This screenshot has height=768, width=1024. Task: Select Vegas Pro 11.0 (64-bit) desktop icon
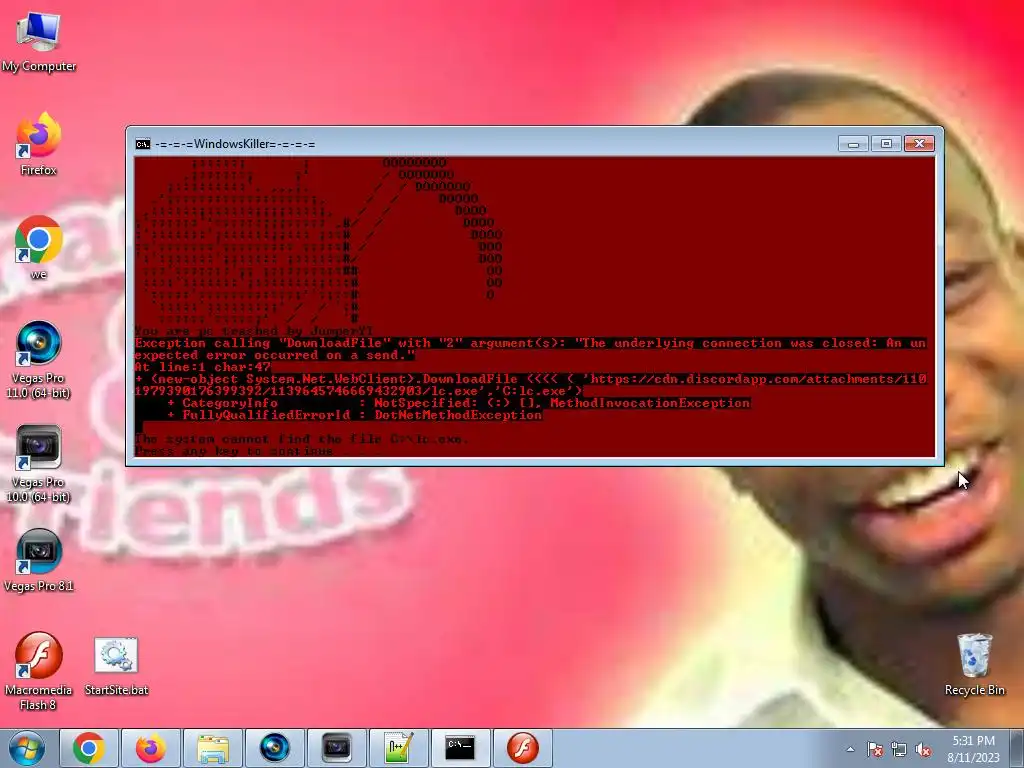[39, 358]
